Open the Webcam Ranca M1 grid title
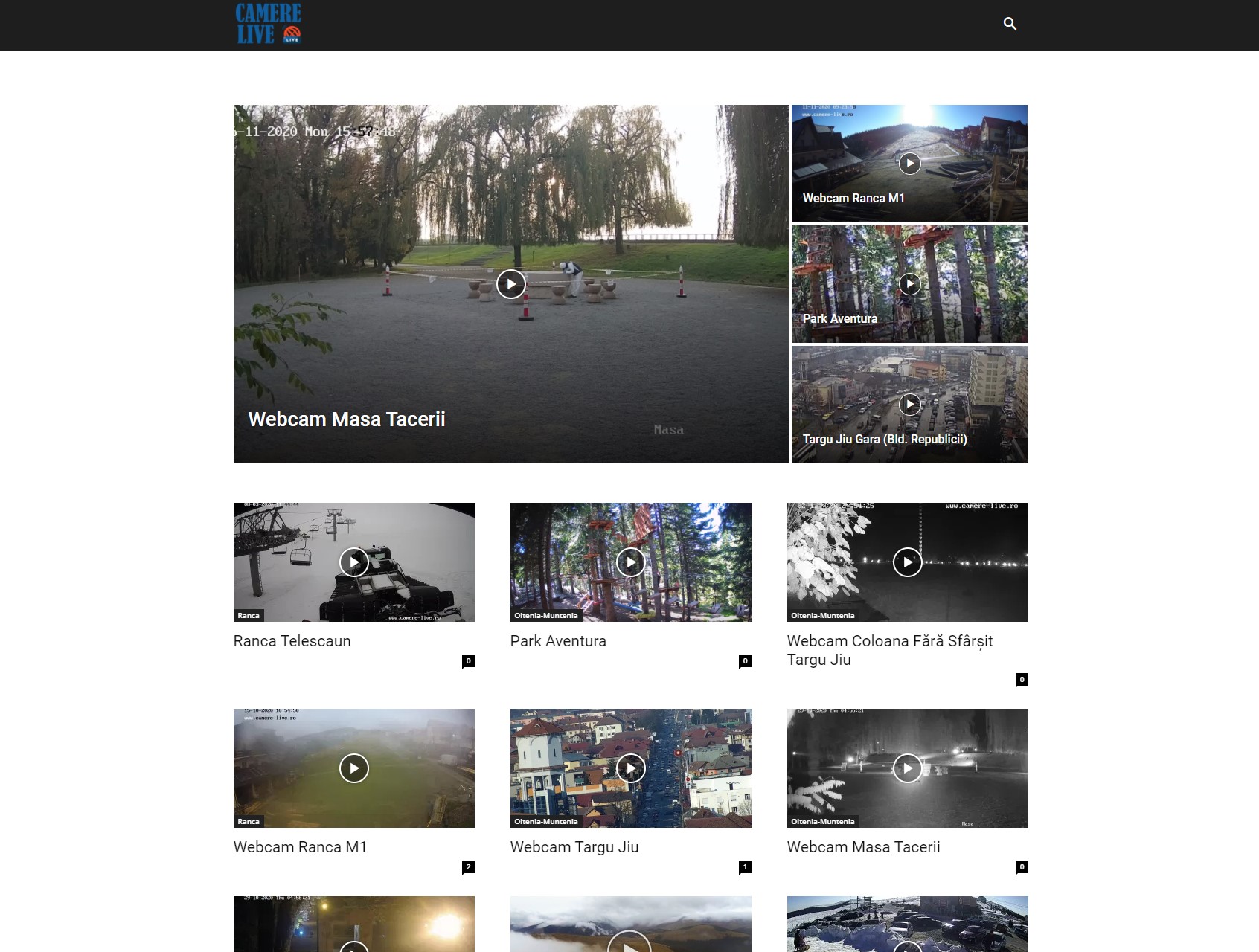 coord(300,847)
